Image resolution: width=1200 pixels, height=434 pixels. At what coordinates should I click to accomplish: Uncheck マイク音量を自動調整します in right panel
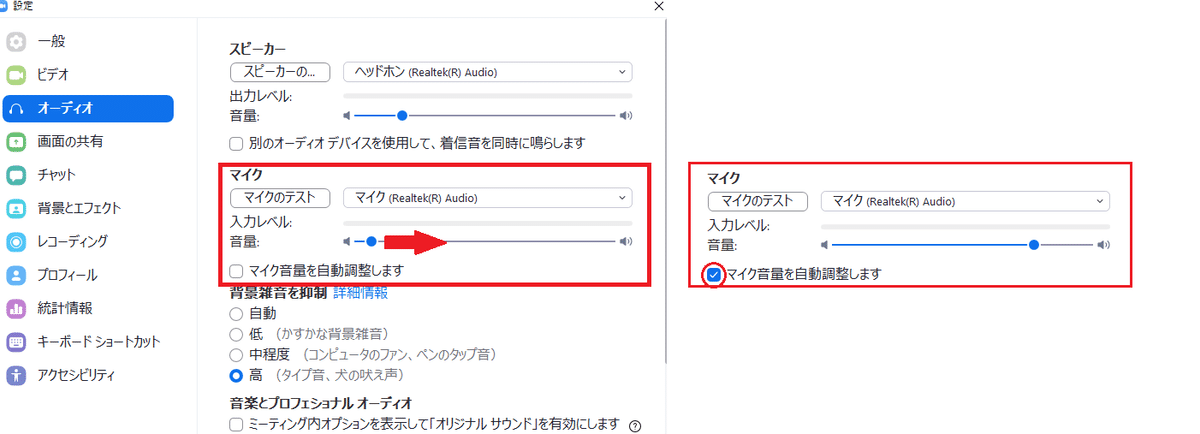click(714, 274)
